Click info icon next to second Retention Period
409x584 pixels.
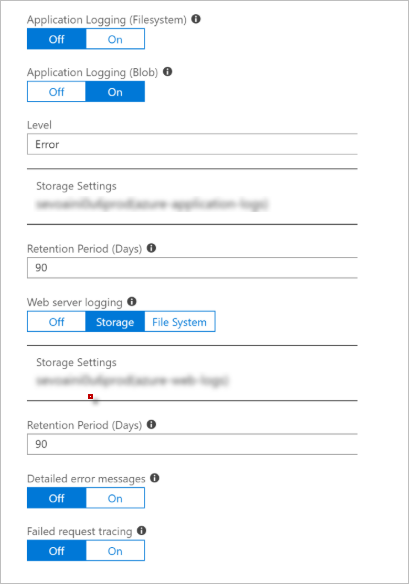(x=151, y=425)
